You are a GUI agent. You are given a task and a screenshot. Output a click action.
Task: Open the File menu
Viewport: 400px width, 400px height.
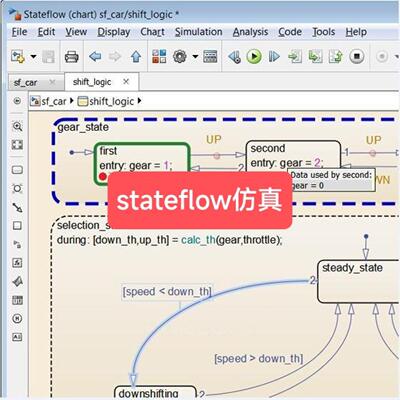pyautogui.click(x=19, y=32)
